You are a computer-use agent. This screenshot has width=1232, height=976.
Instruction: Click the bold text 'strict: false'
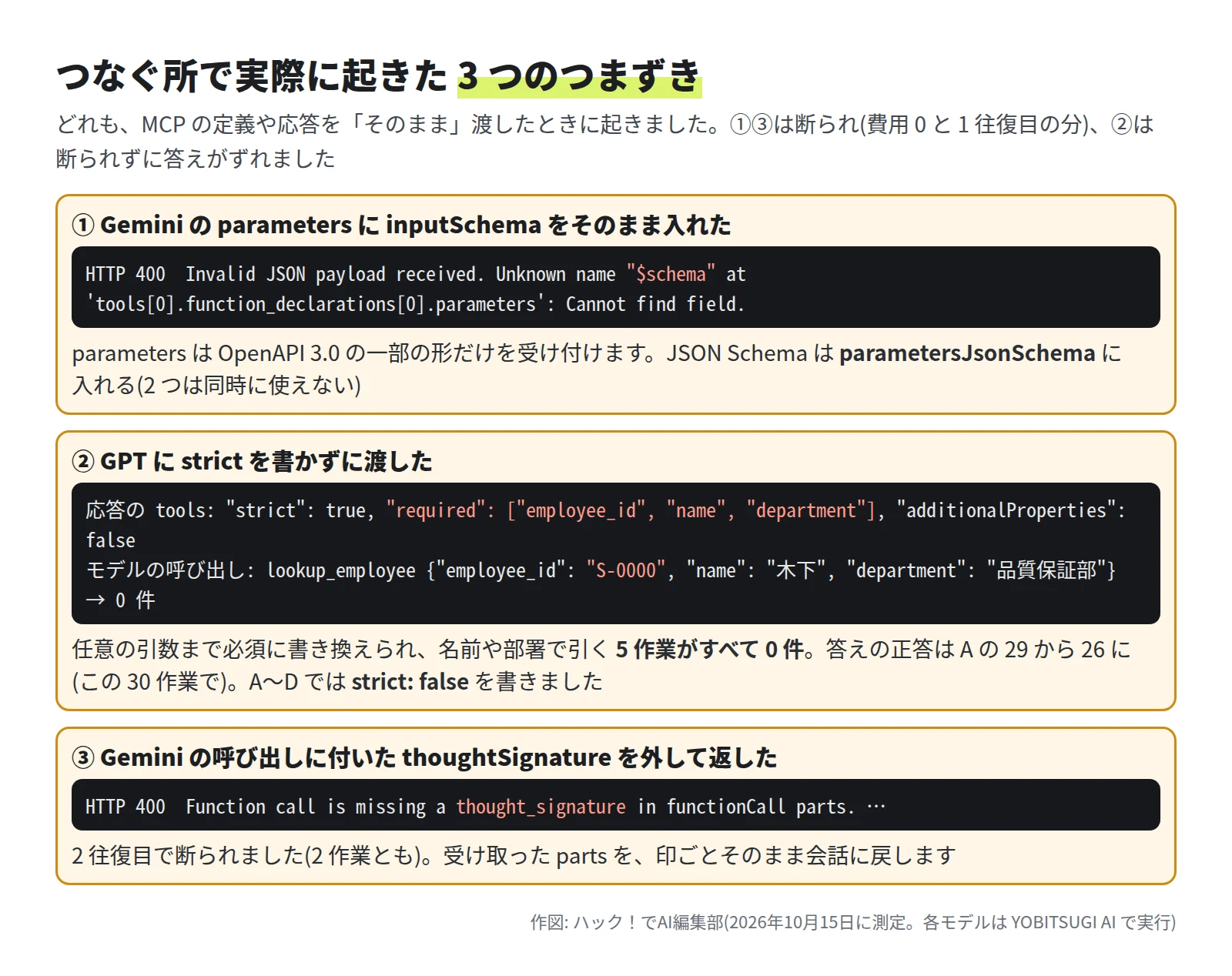tap(410, 682)
